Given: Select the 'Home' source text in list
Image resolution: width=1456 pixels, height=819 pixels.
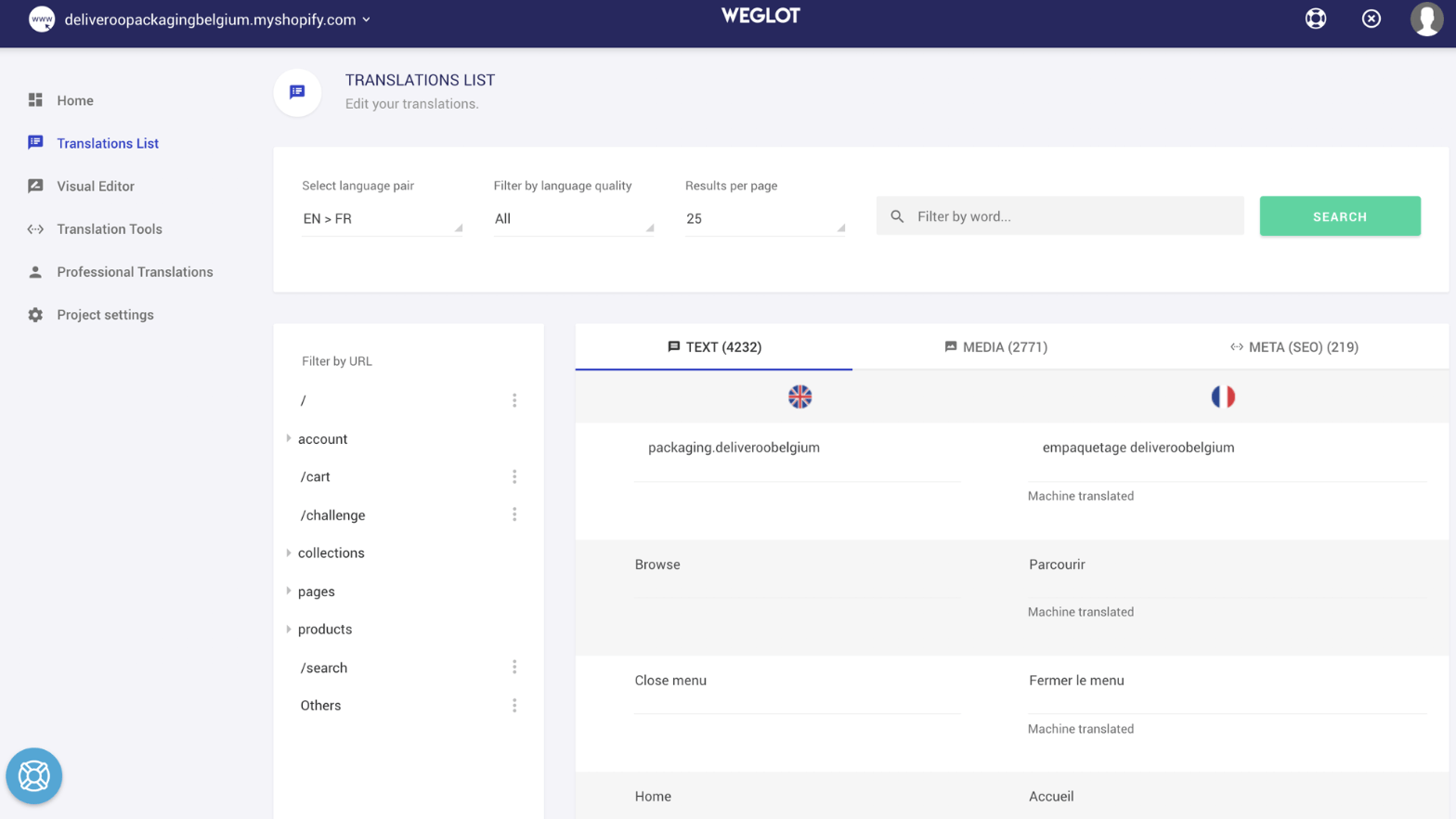Looking at the screenshot, I should (x=653, y=797).
